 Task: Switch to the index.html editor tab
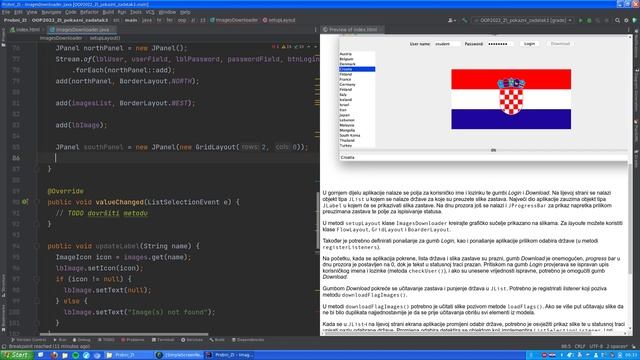(25, 29)
